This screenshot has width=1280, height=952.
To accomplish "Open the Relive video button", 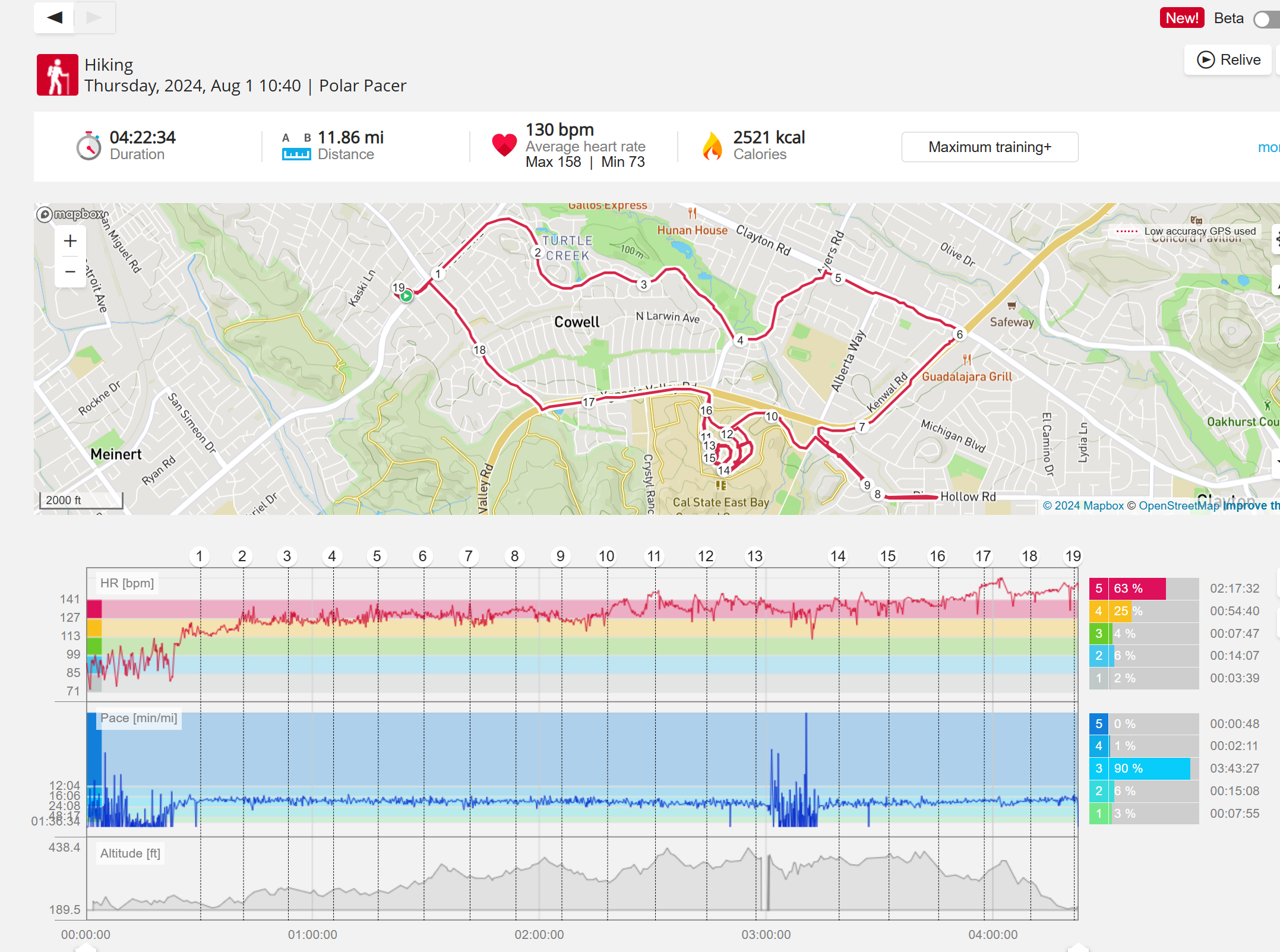I will tap(1228, 60).
